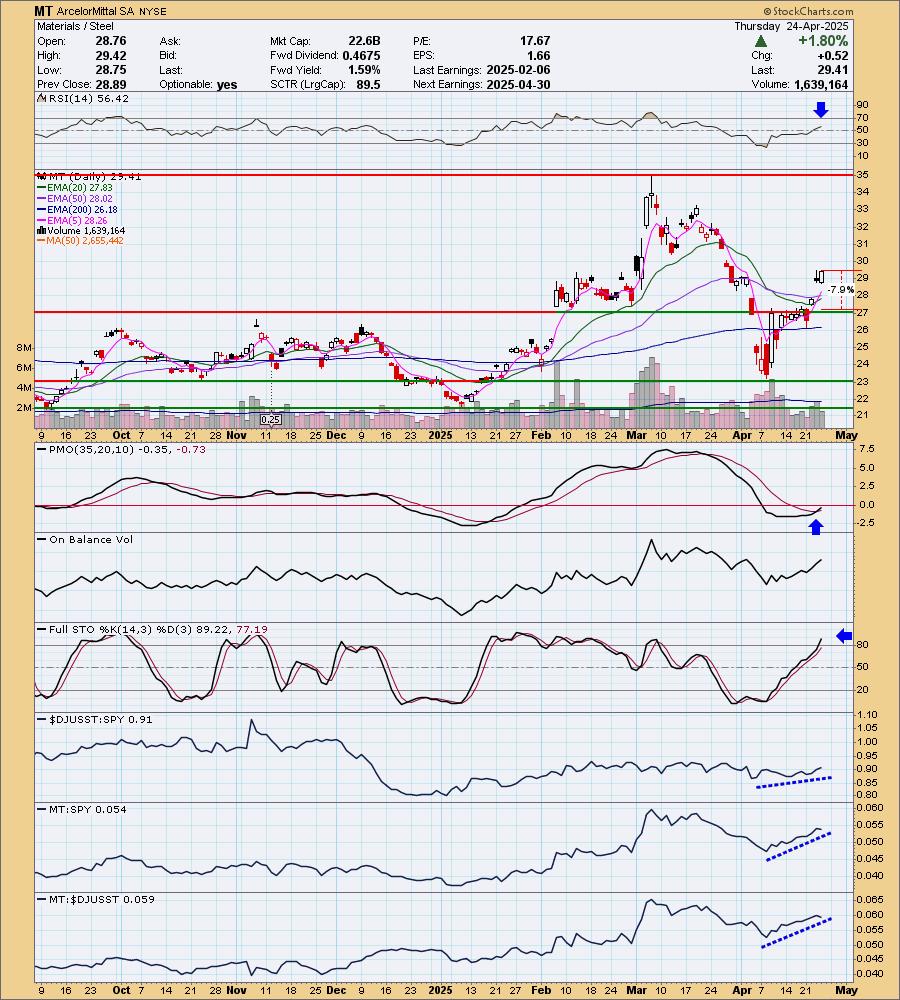
Task: Click the RSI(14) 56.42 label
Action: tap(89, 98)
